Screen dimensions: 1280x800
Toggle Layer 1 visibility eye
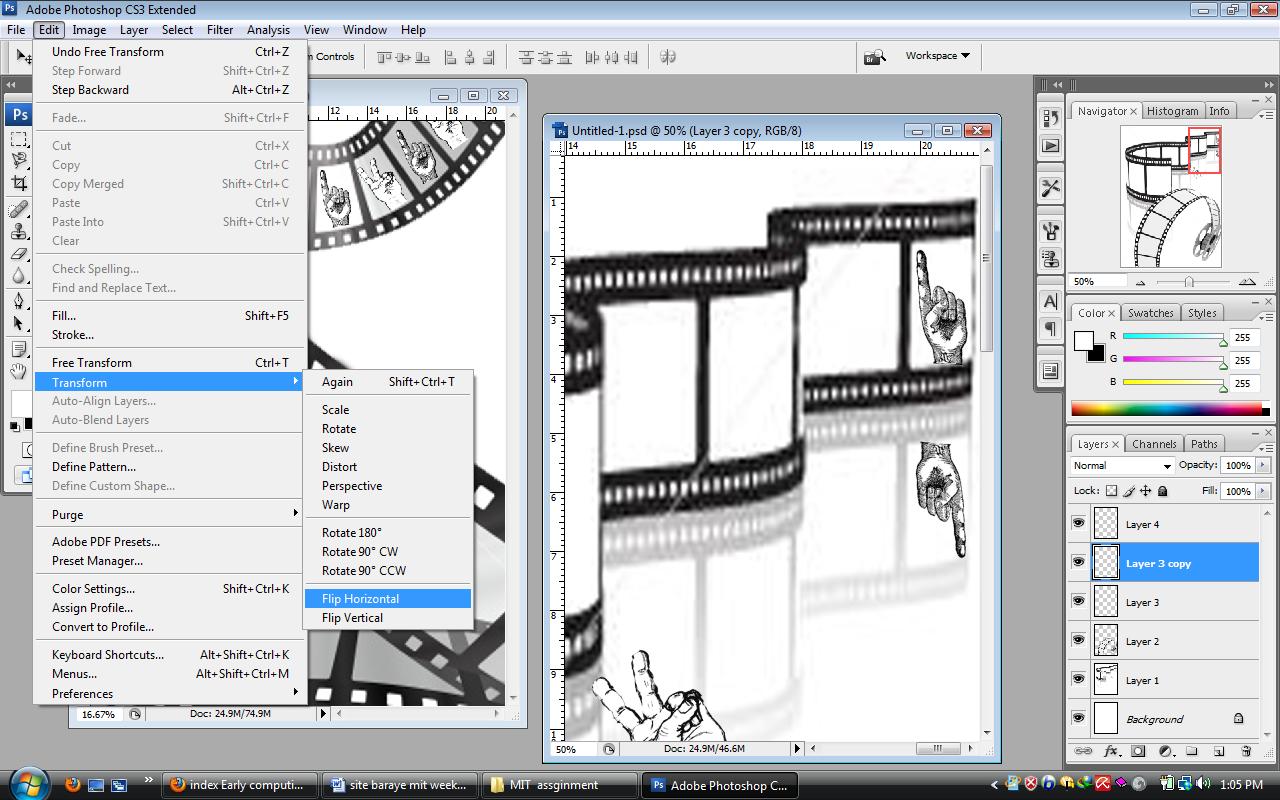[1078, 679]
